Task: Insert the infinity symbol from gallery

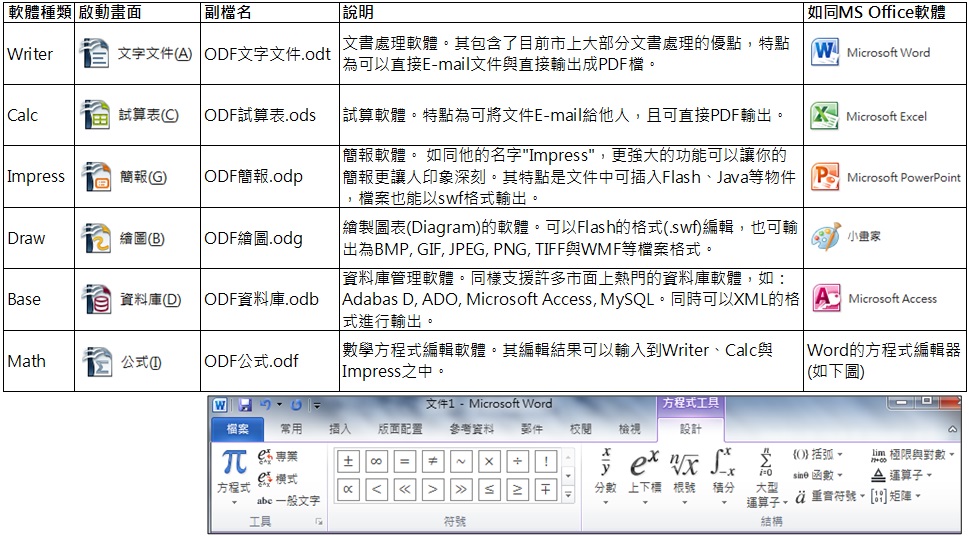Action: pos(376,462)
